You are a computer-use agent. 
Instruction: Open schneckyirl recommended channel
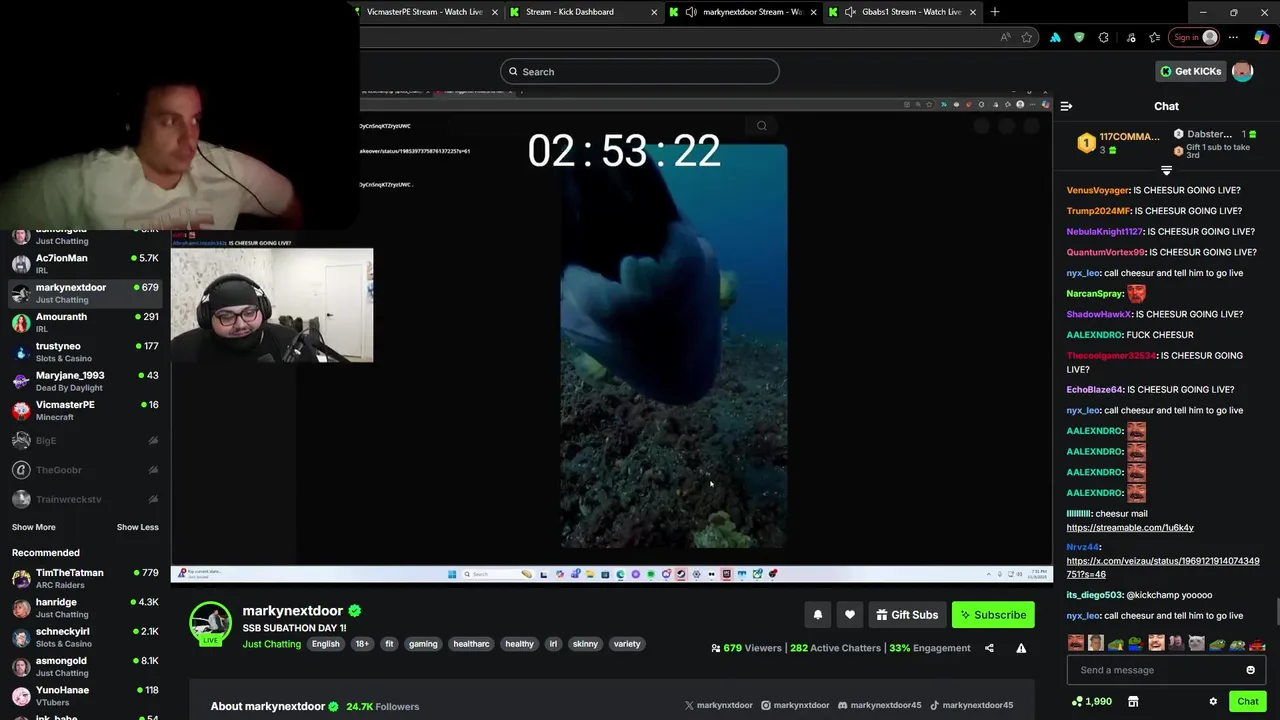coord(85,637)
